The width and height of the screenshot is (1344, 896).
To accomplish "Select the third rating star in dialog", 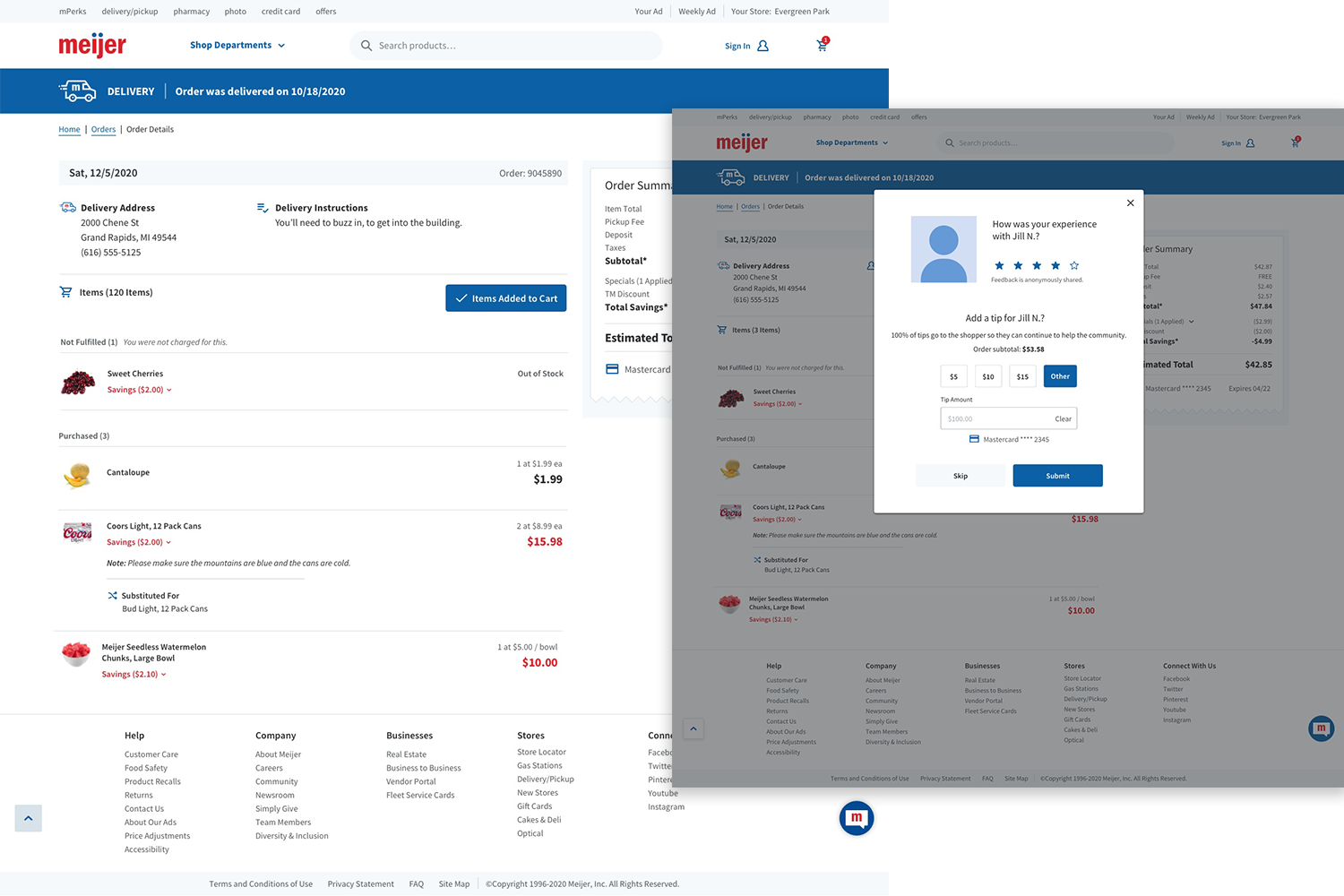I will tap(1037, 265).
